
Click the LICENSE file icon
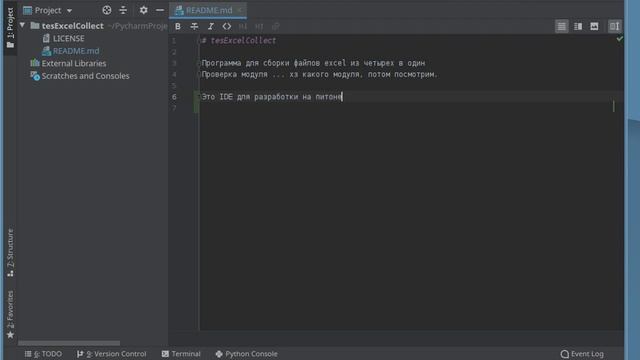click(46, 38)
